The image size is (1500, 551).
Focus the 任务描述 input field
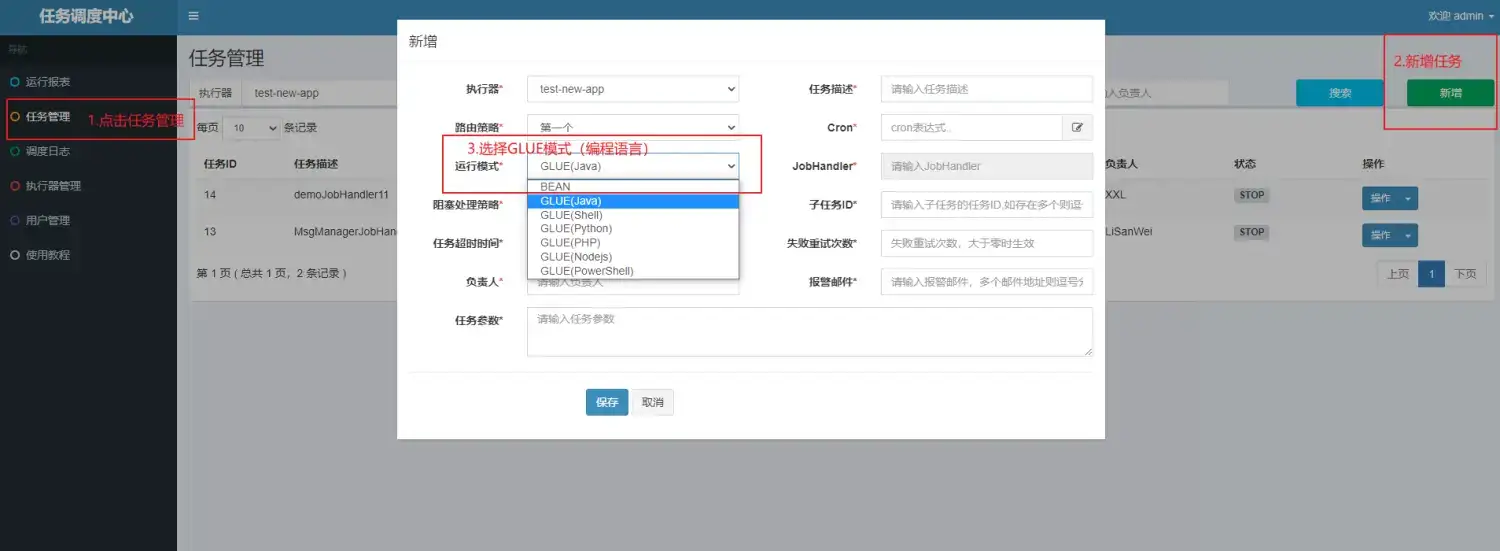[x=987, y=89]
